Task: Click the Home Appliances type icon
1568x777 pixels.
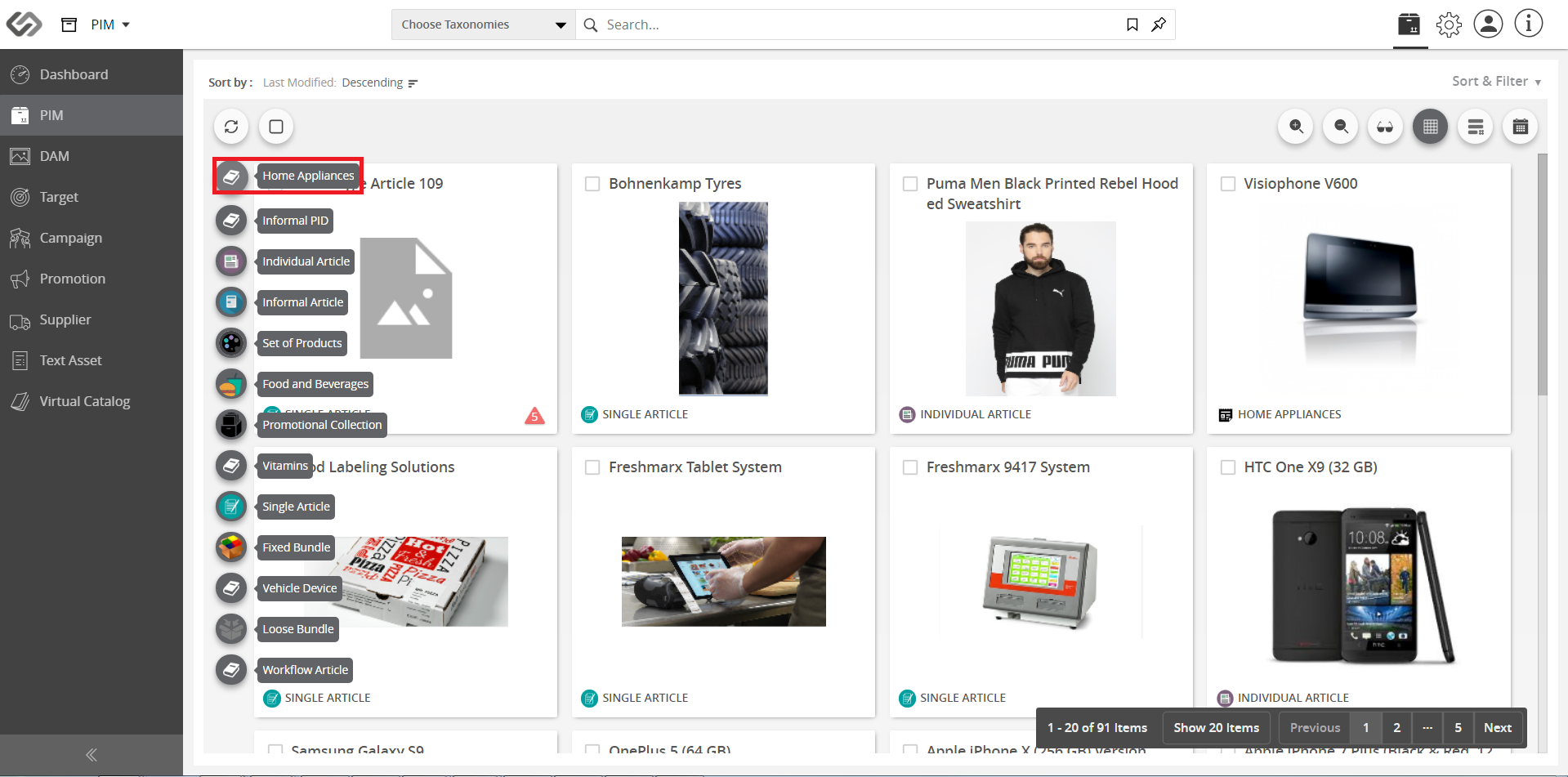Action: tap(231, 176)
